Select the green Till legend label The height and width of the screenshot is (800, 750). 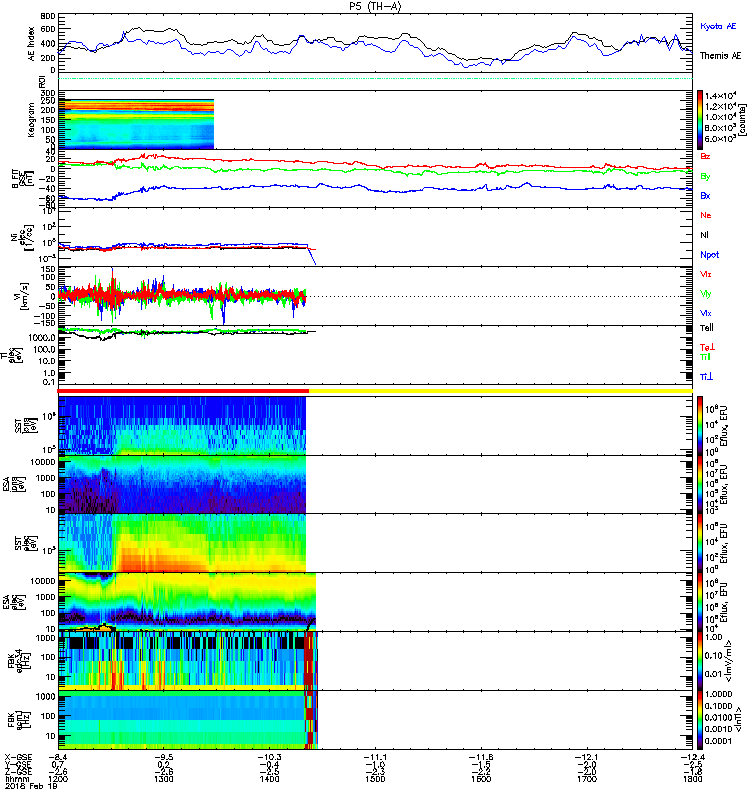(705, 357)
